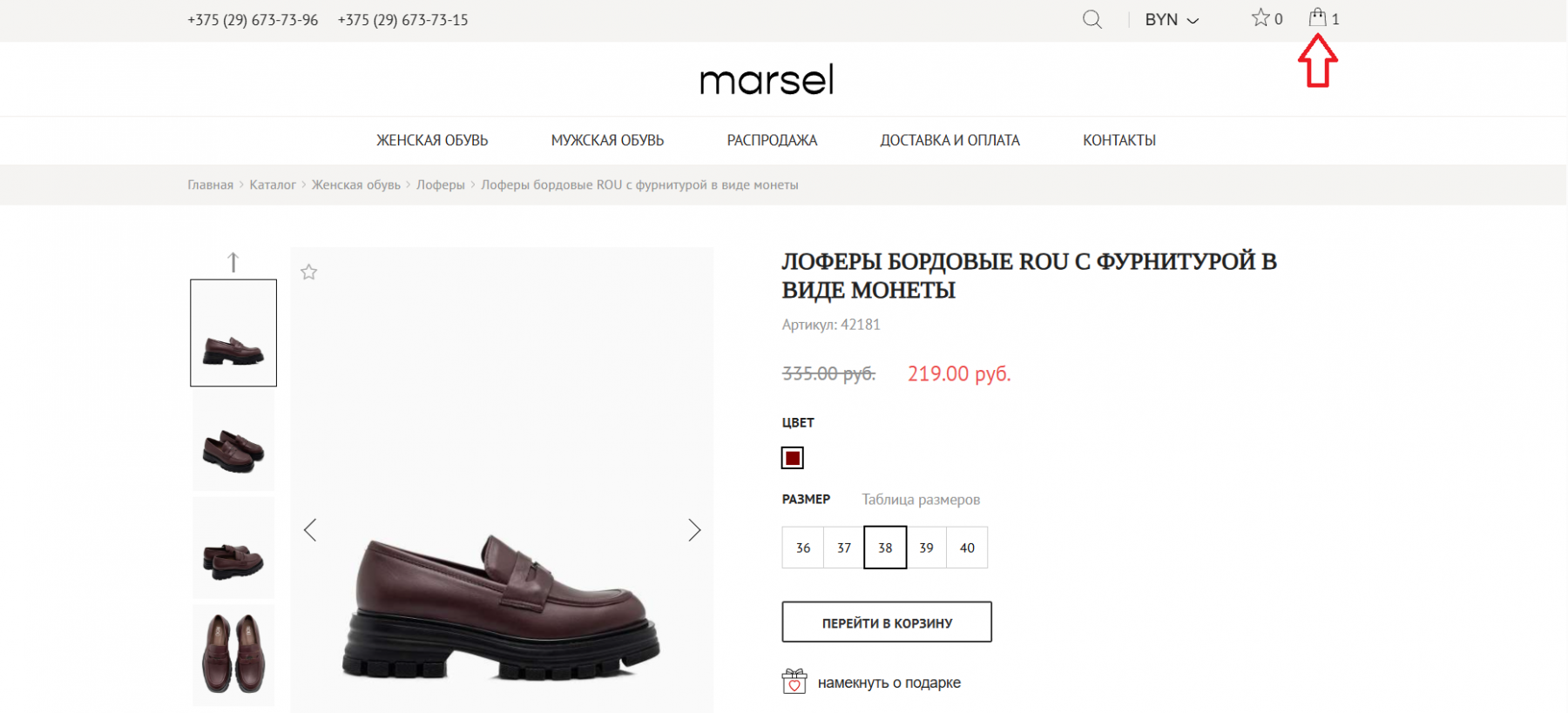
Task: Show previous product photo with left arrow
Action: coord(310,530)
